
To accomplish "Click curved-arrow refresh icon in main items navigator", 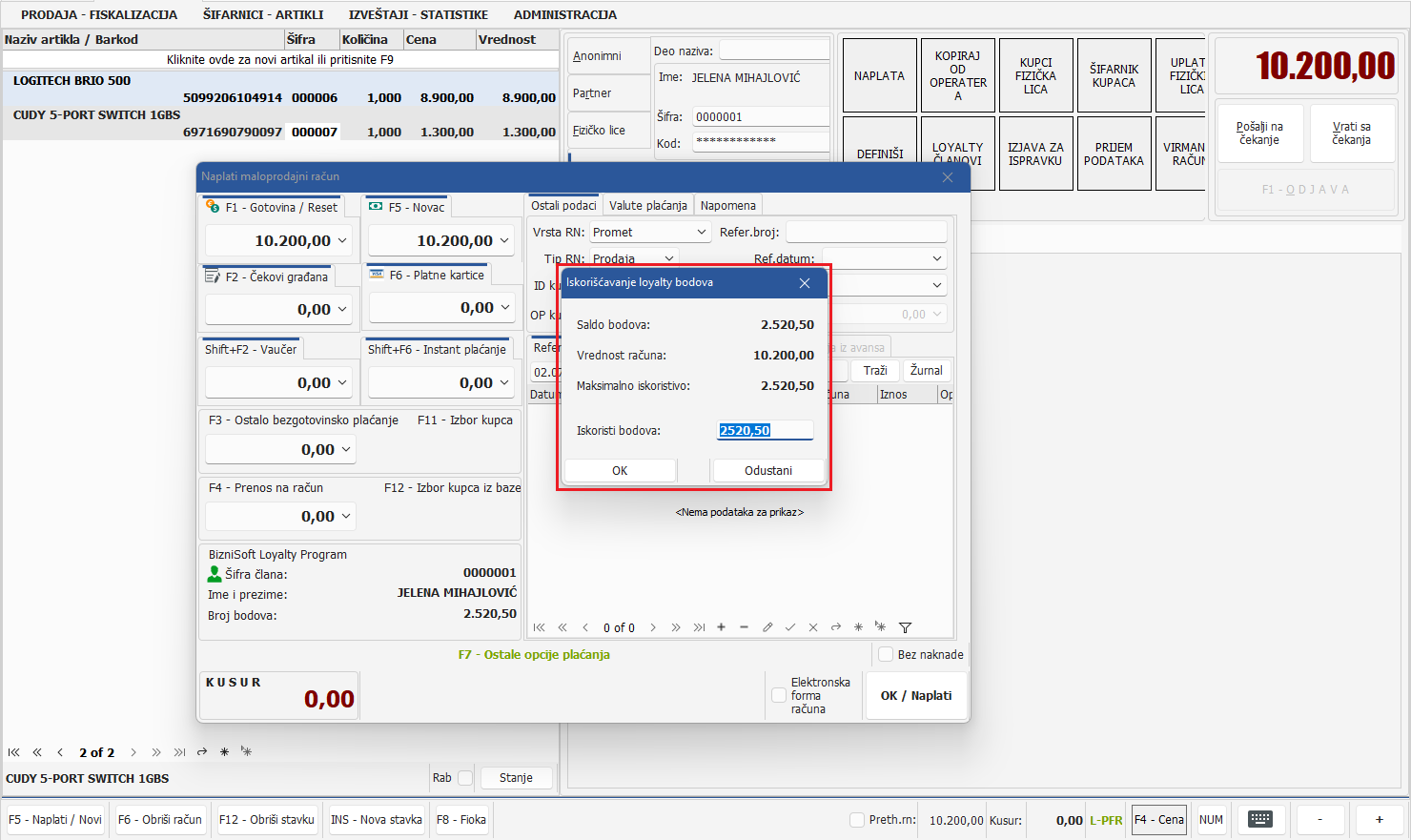I will 202,752.
